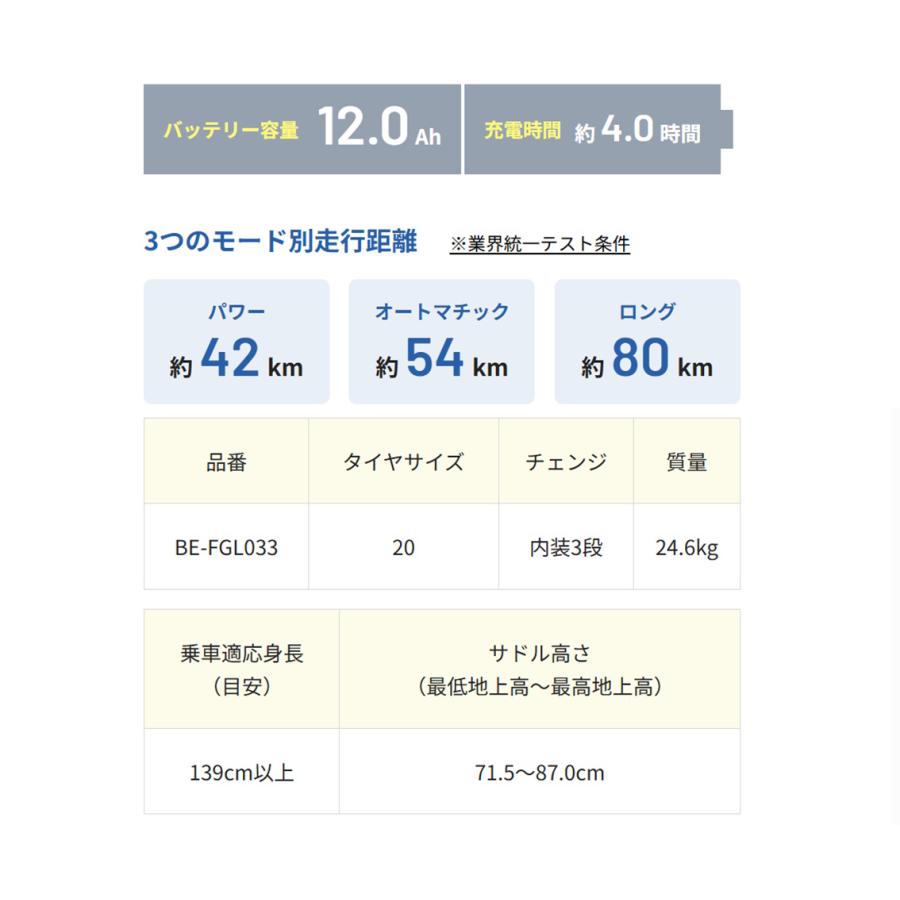Click the 3つのモード別走行距離 heading
Image resolution: width=900 pixels, height=900 pixels.
[x=281, y=242]
